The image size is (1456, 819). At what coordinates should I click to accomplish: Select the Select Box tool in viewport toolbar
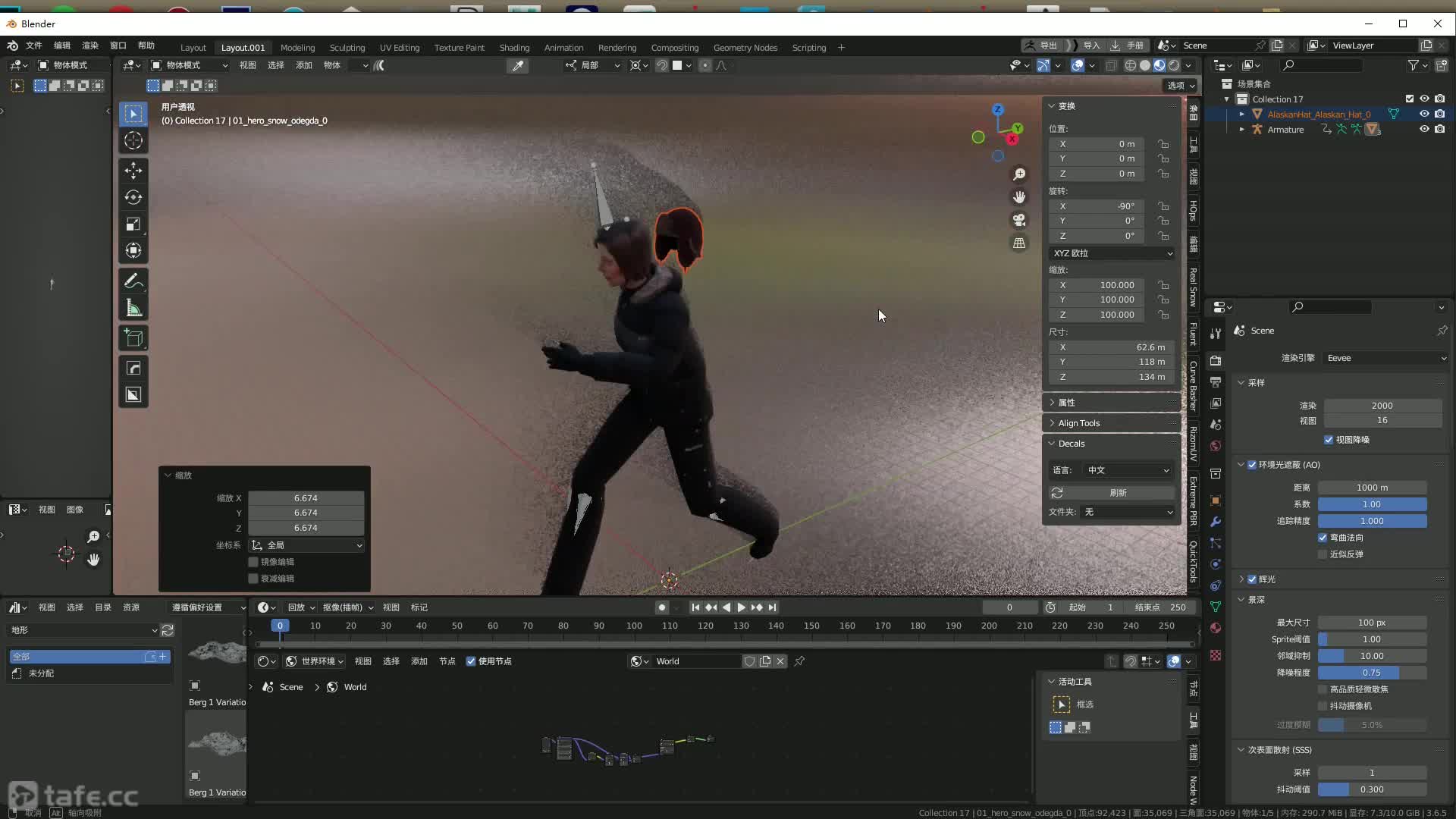click(x=133, y=114)
